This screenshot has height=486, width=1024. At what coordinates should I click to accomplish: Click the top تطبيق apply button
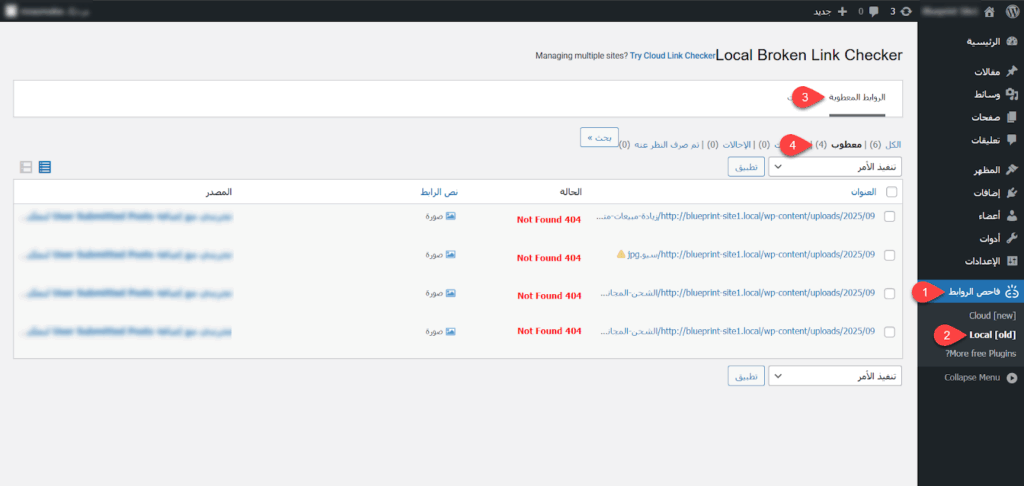pyautogui.click(x=746, y=167)
